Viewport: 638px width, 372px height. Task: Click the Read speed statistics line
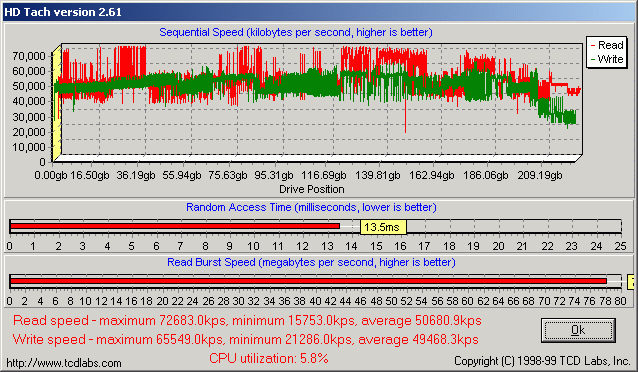[x=247, y=321]
